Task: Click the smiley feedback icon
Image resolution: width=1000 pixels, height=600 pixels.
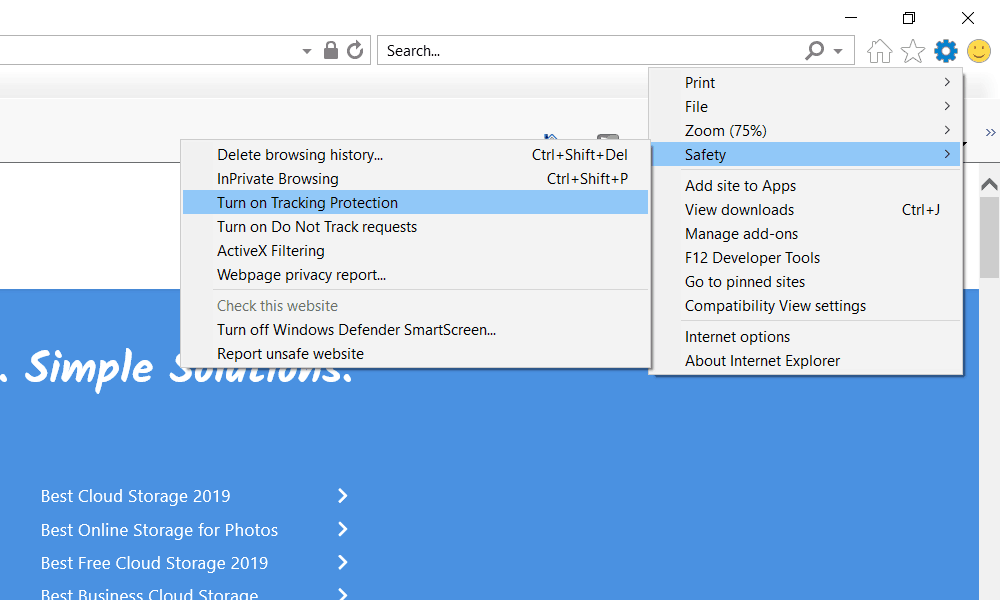Action: [979, 51]
